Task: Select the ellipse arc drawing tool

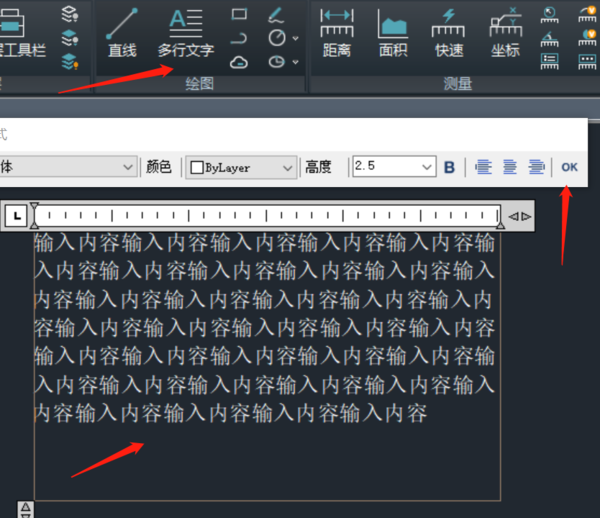Action: [277, 62]
